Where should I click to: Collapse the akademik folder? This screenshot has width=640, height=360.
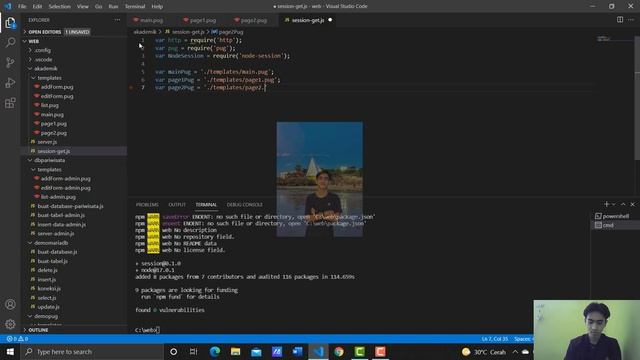(x=45, y=69)
